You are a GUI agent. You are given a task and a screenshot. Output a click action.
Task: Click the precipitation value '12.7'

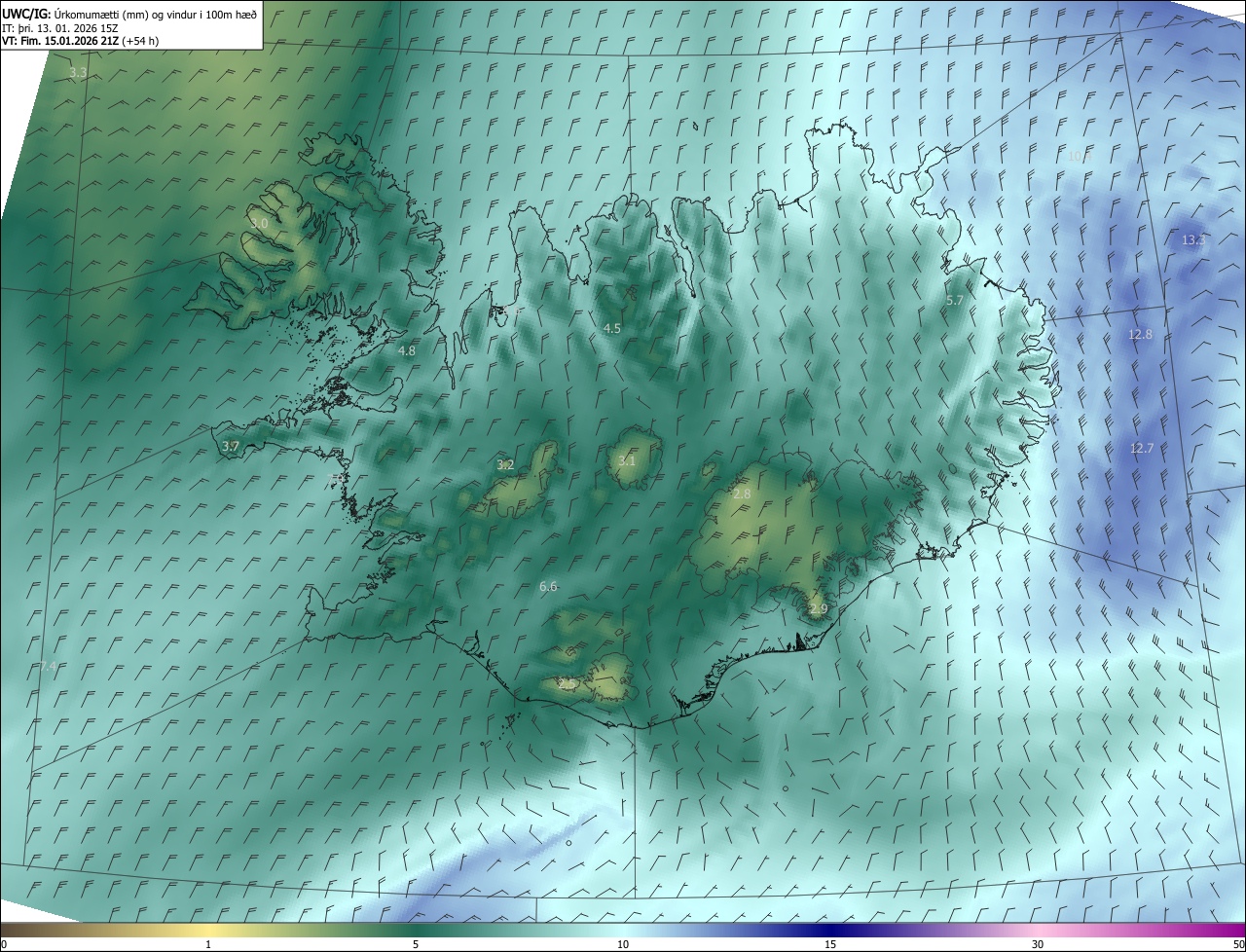point(1142,449)
